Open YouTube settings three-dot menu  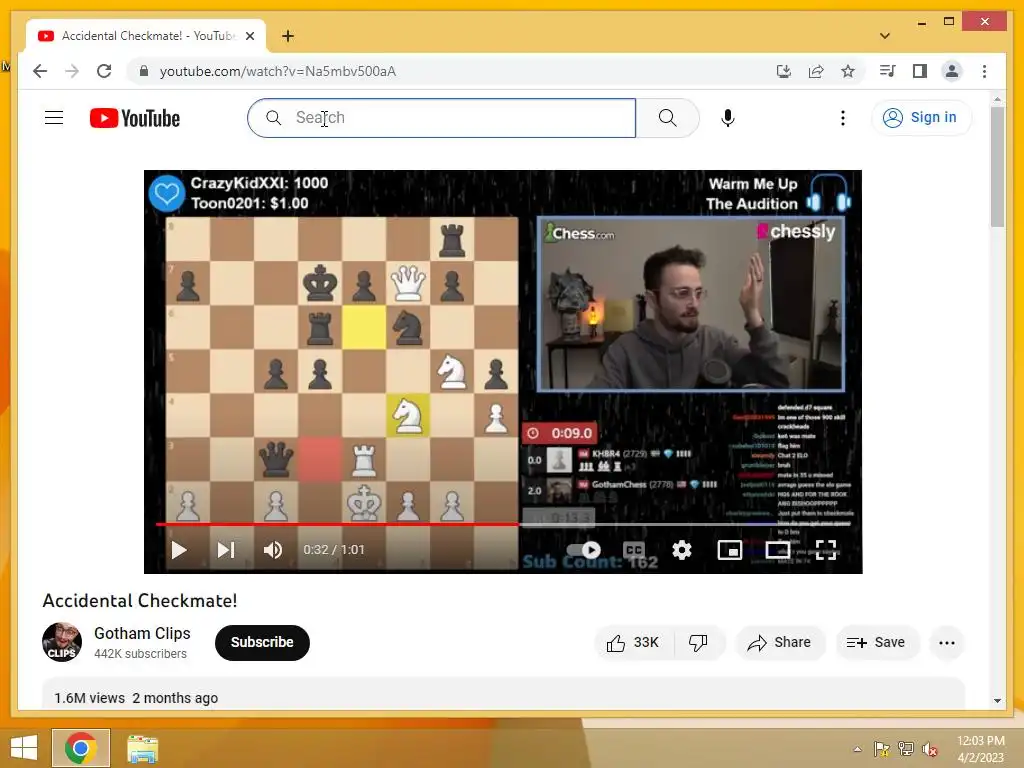(843, 118)
